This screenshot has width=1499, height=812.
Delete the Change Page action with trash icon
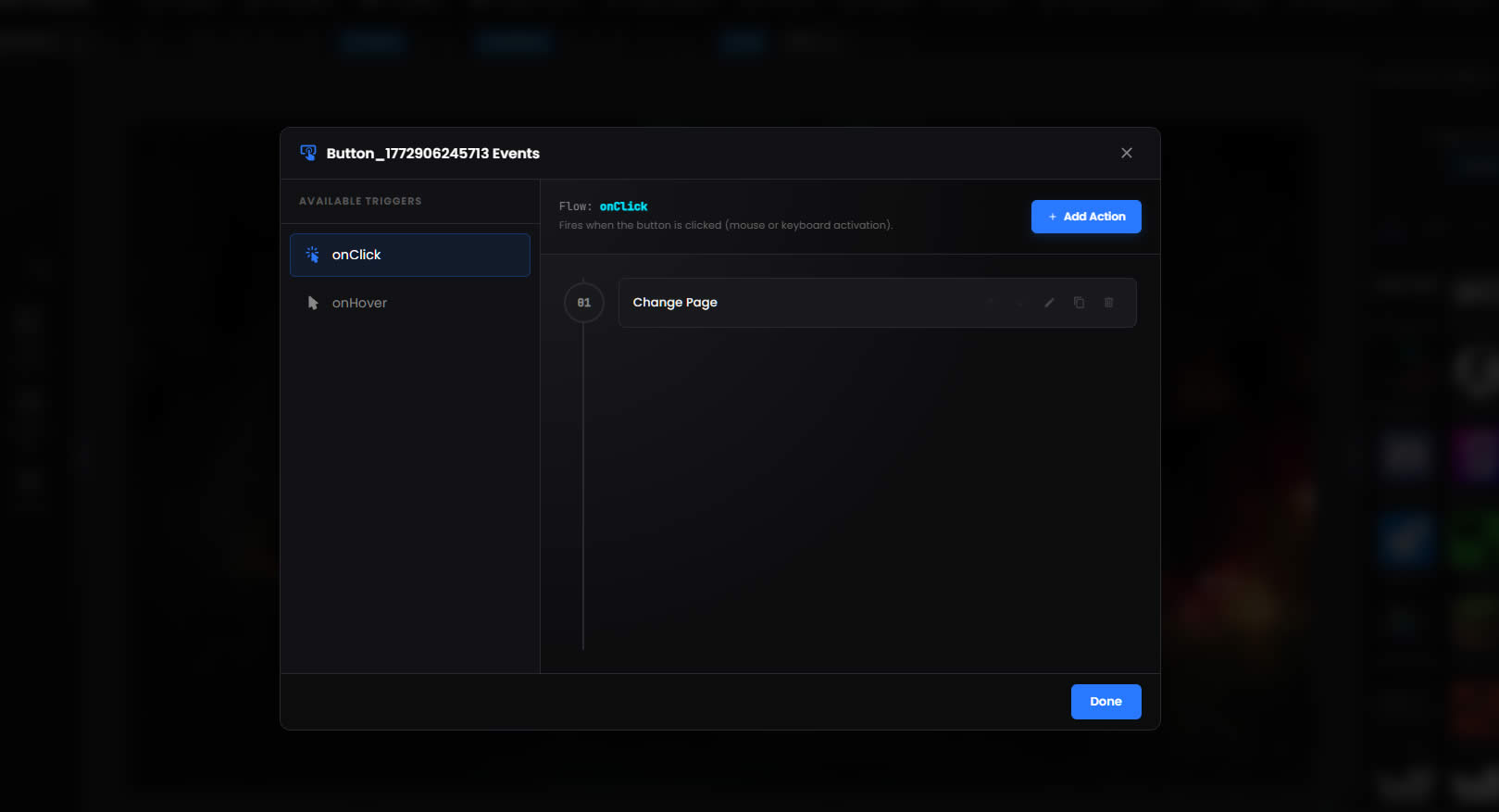point(1108,303)
